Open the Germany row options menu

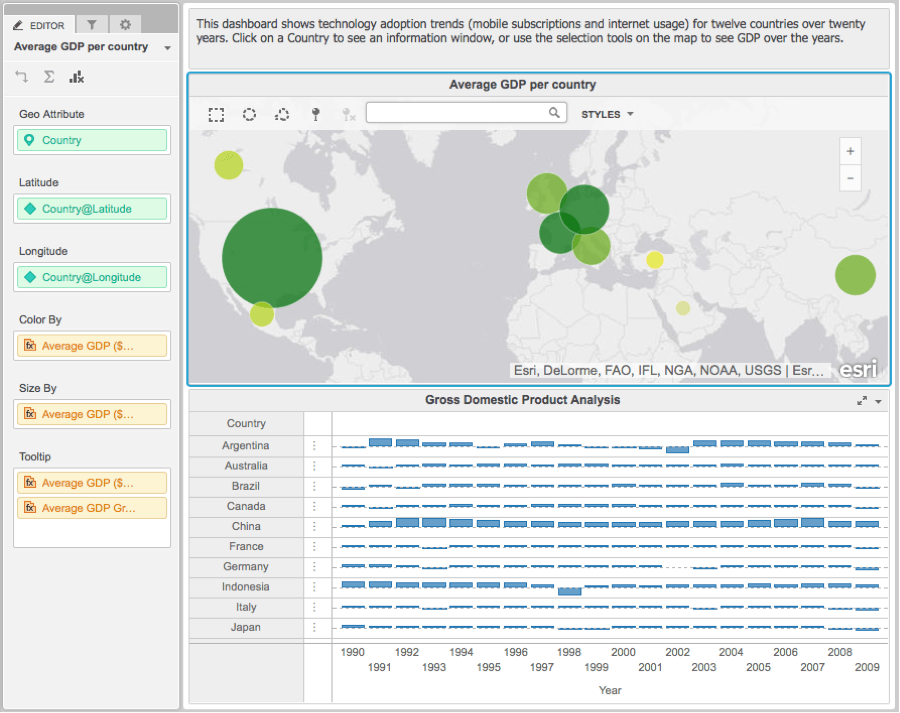point(314,567)
